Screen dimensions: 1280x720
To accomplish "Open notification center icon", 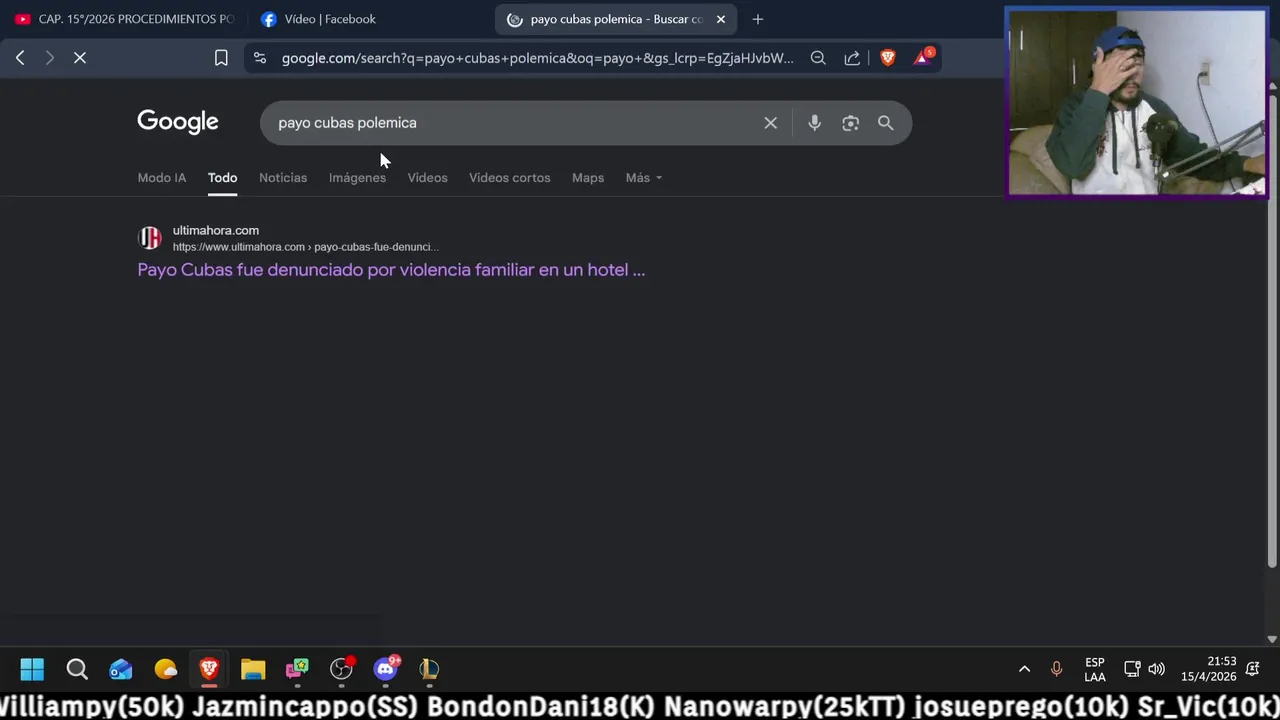I will coord(1252,669).
